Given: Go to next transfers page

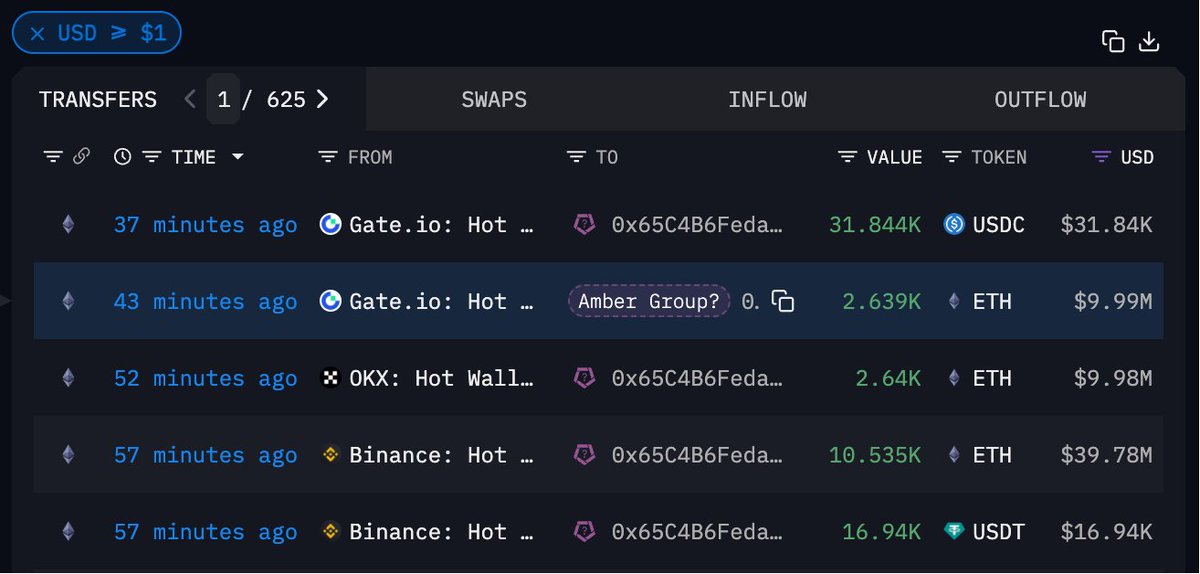Looking at the screenshot, I should (x=322, y=99).
